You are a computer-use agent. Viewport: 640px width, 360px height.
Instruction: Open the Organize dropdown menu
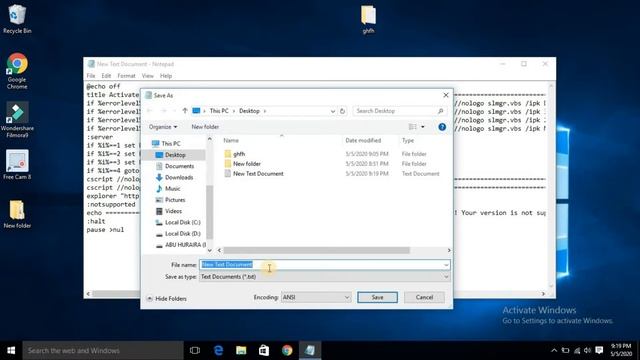point(163,127)
